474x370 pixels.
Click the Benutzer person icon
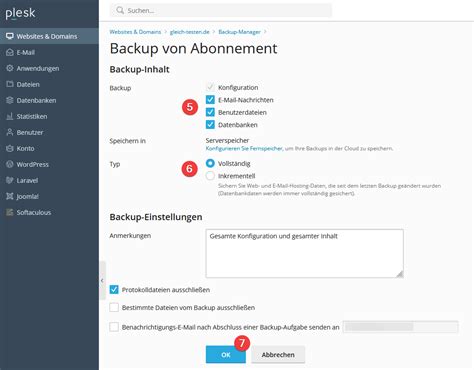point(10,132)
